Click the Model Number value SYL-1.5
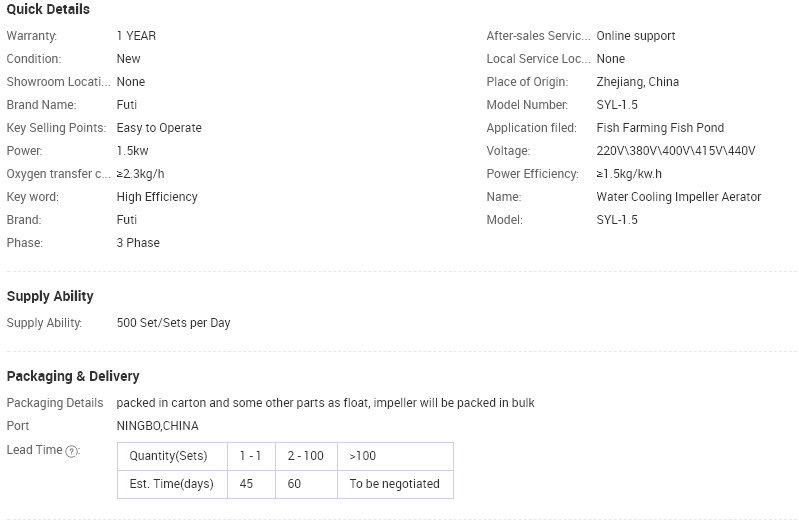799x527 pixels. [617, 104]
